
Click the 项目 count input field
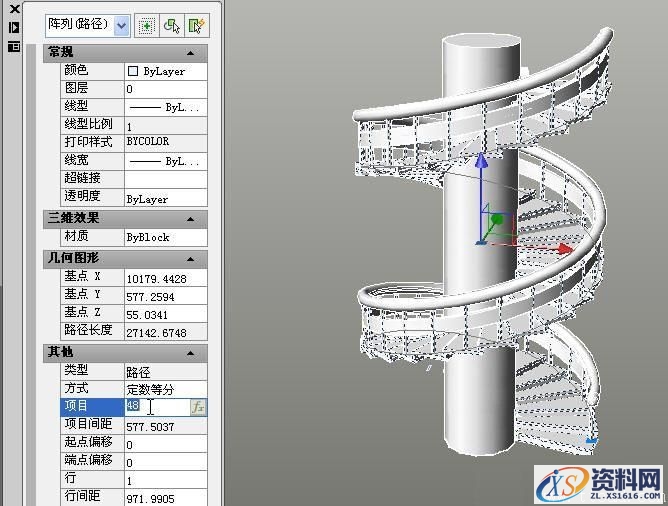pyautogui.click(x=157, y=407)
